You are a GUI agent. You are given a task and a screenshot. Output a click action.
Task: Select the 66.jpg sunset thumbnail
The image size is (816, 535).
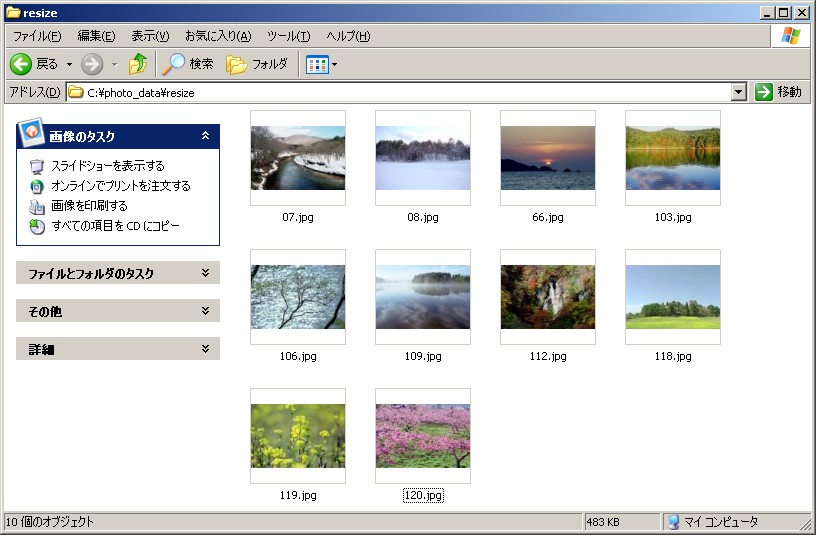tap(547, 158)
